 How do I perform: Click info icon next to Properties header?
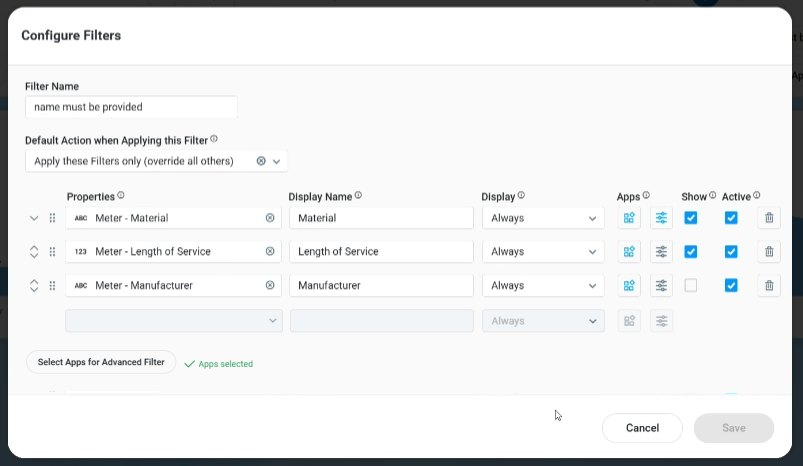point(121,196)
